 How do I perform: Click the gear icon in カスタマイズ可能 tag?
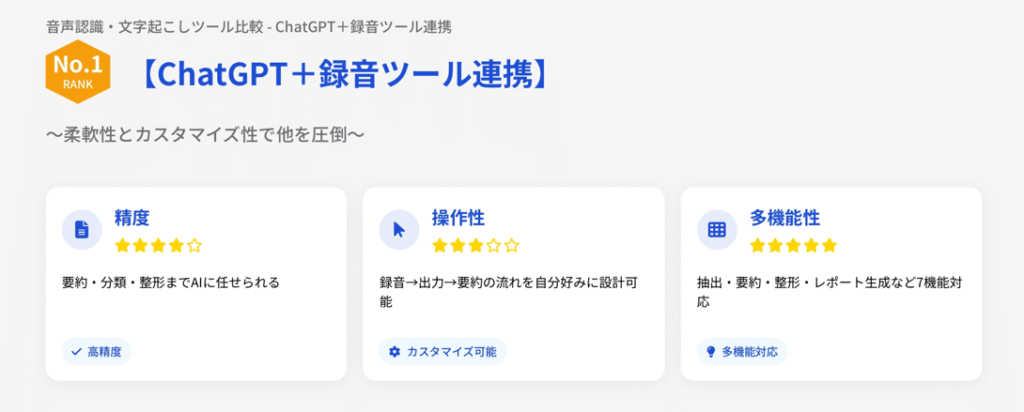point(394,352)
